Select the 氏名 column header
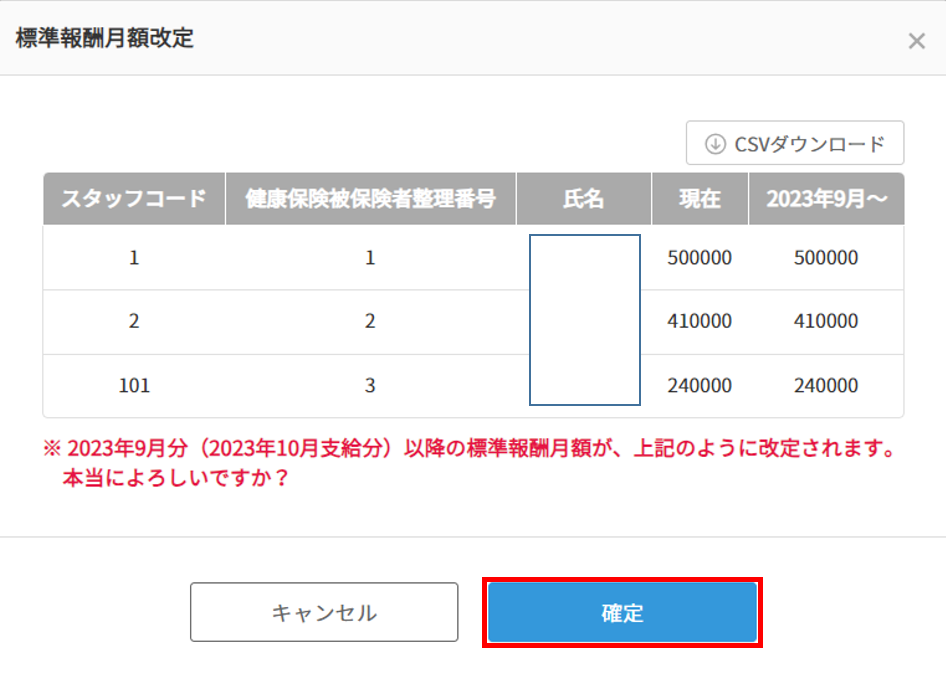This screenshot has height=684, width=946. [x=584, y=198]
